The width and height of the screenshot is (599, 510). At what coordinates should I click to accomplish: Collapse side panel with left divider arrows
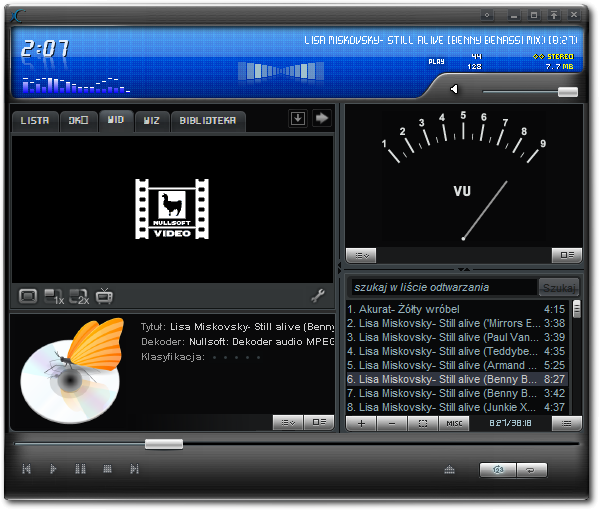(x=340, y=267)
